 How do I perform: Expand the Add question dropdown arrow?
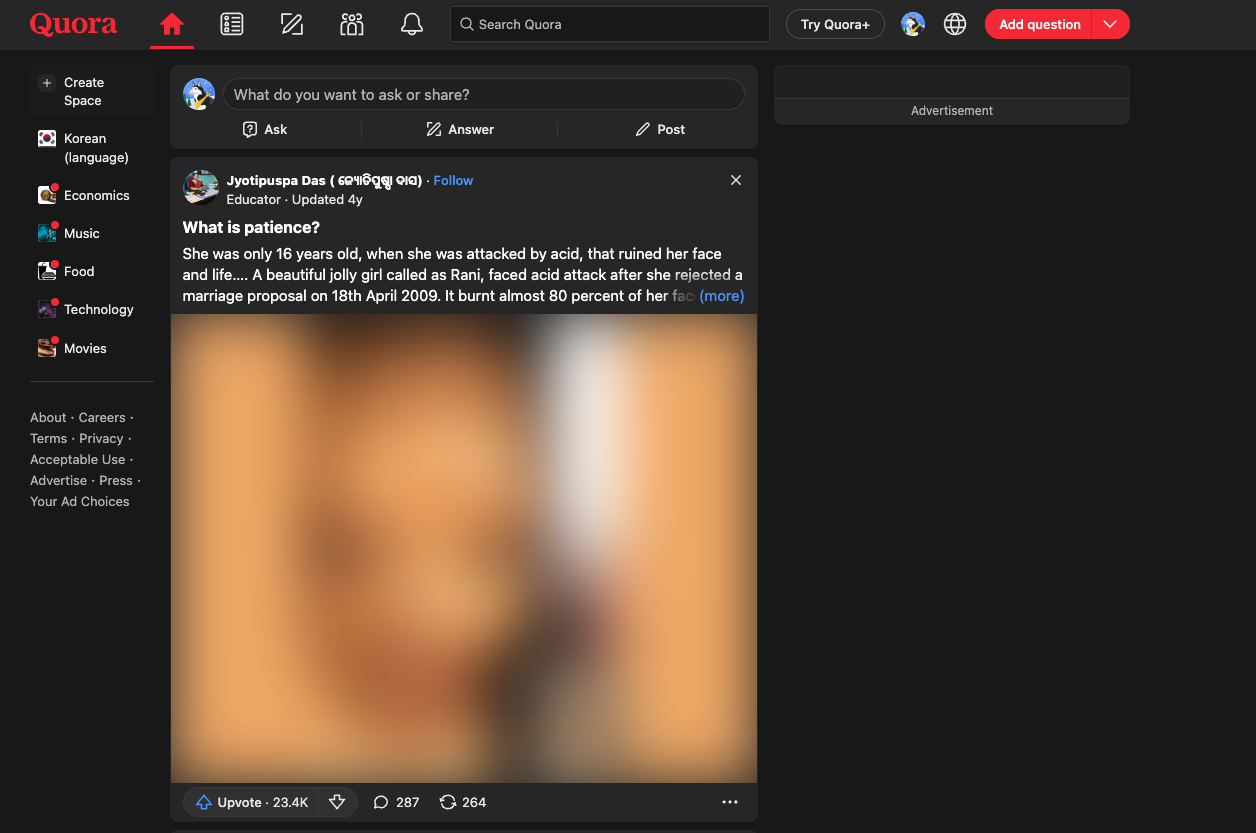1111,24
